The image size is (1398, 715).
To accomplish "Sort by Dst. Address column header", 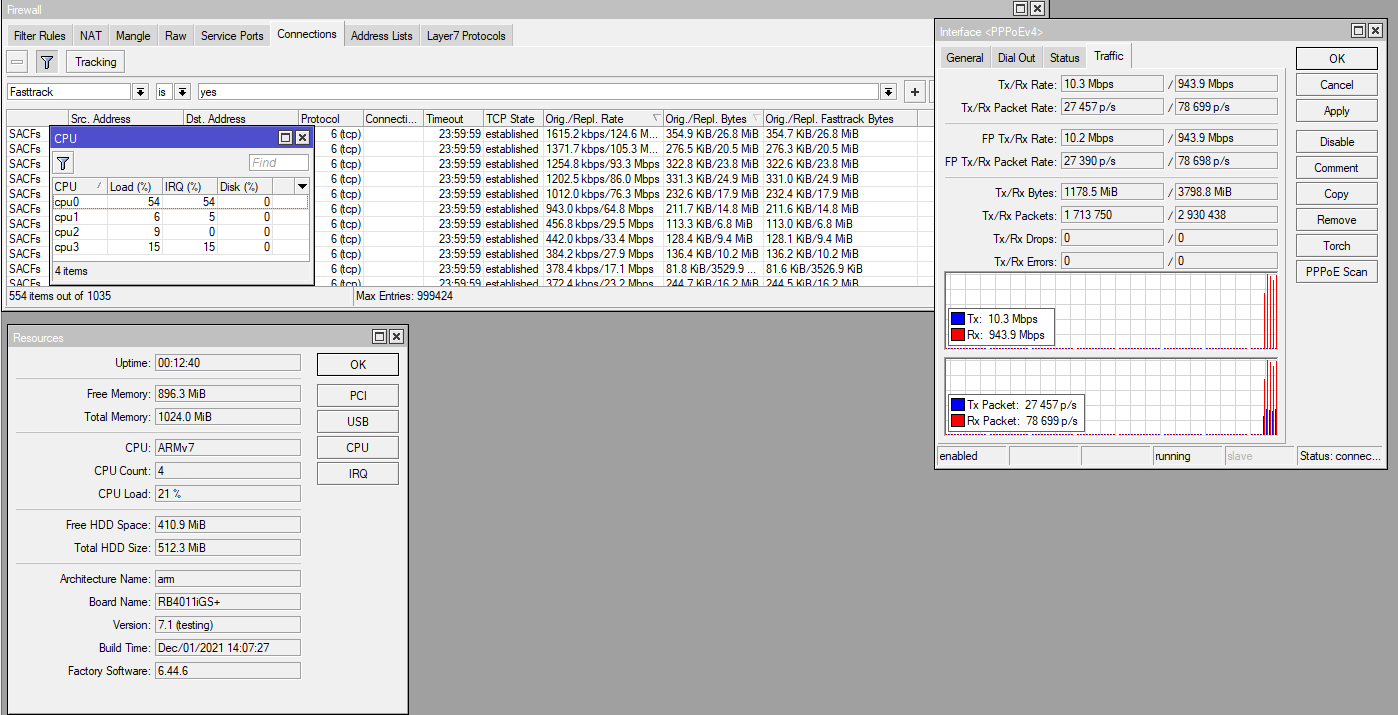I will click(x=241, y=119).
